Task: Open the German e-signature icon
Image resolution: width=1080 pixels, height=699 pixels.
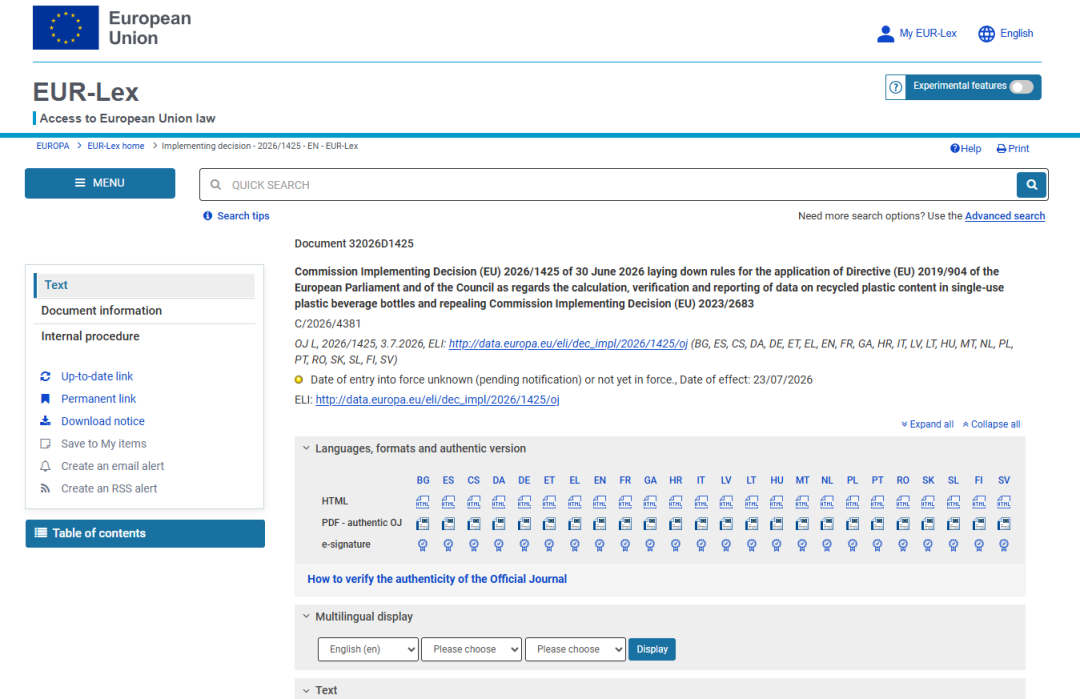Action: pos(524,545)
